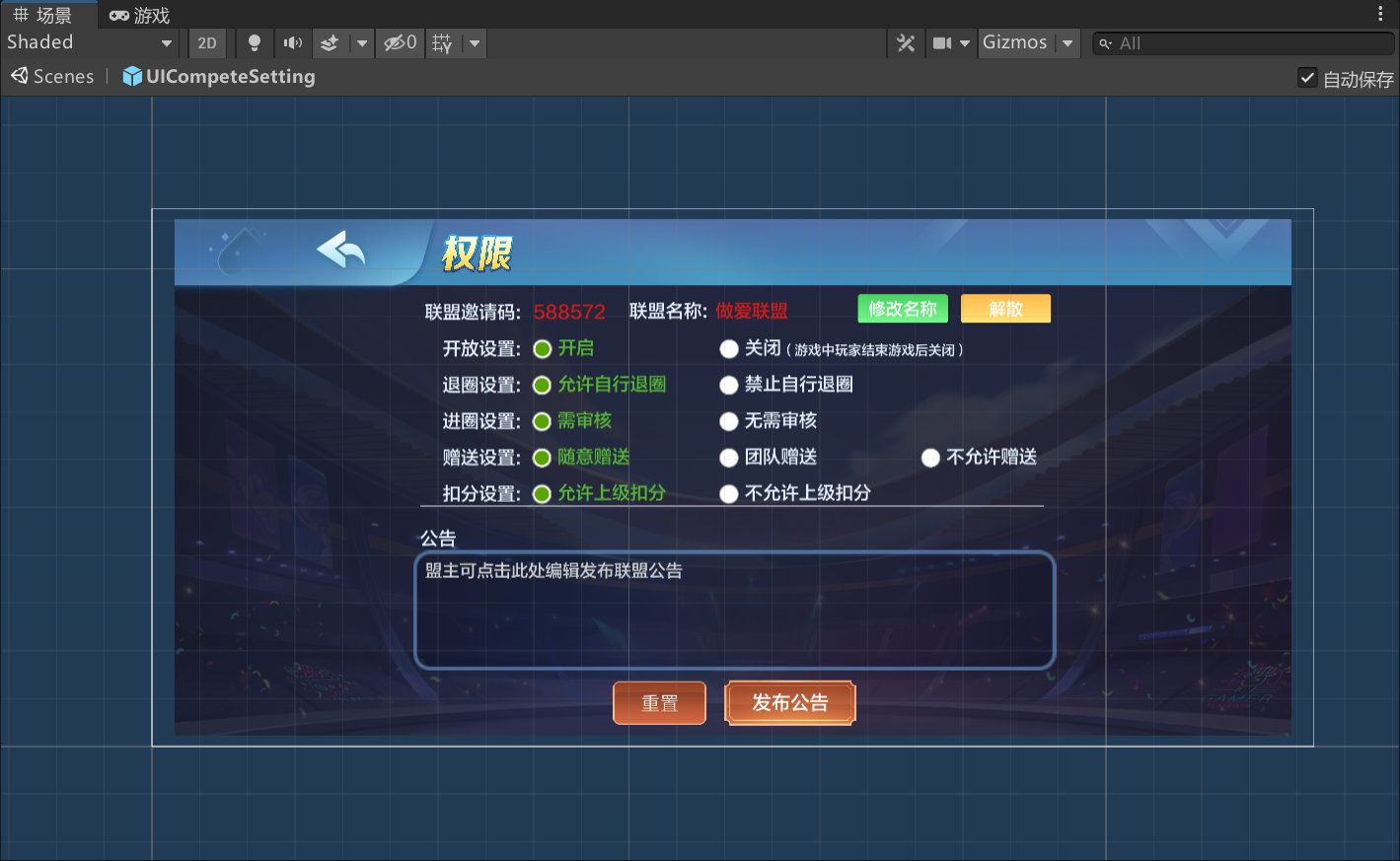Open the Shaded draw mode dropdown
This screenshot has width=1400, height=861.
pyautogui.click(x=89, y=43)
